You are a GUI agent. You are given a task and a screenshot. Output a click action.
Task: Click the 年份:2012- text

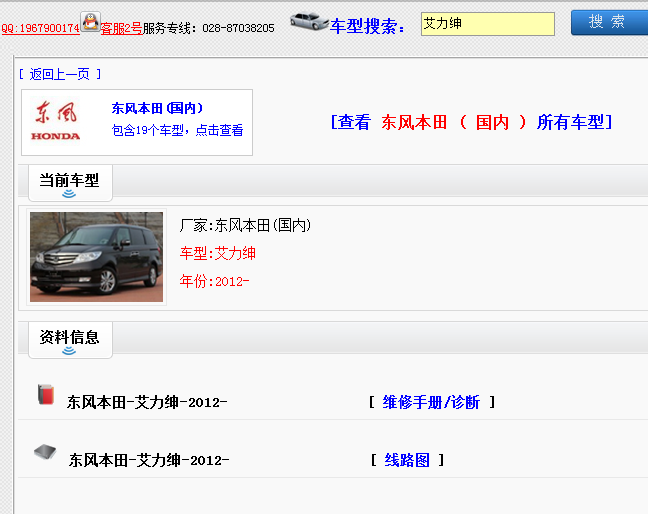[x=214, y=281]
